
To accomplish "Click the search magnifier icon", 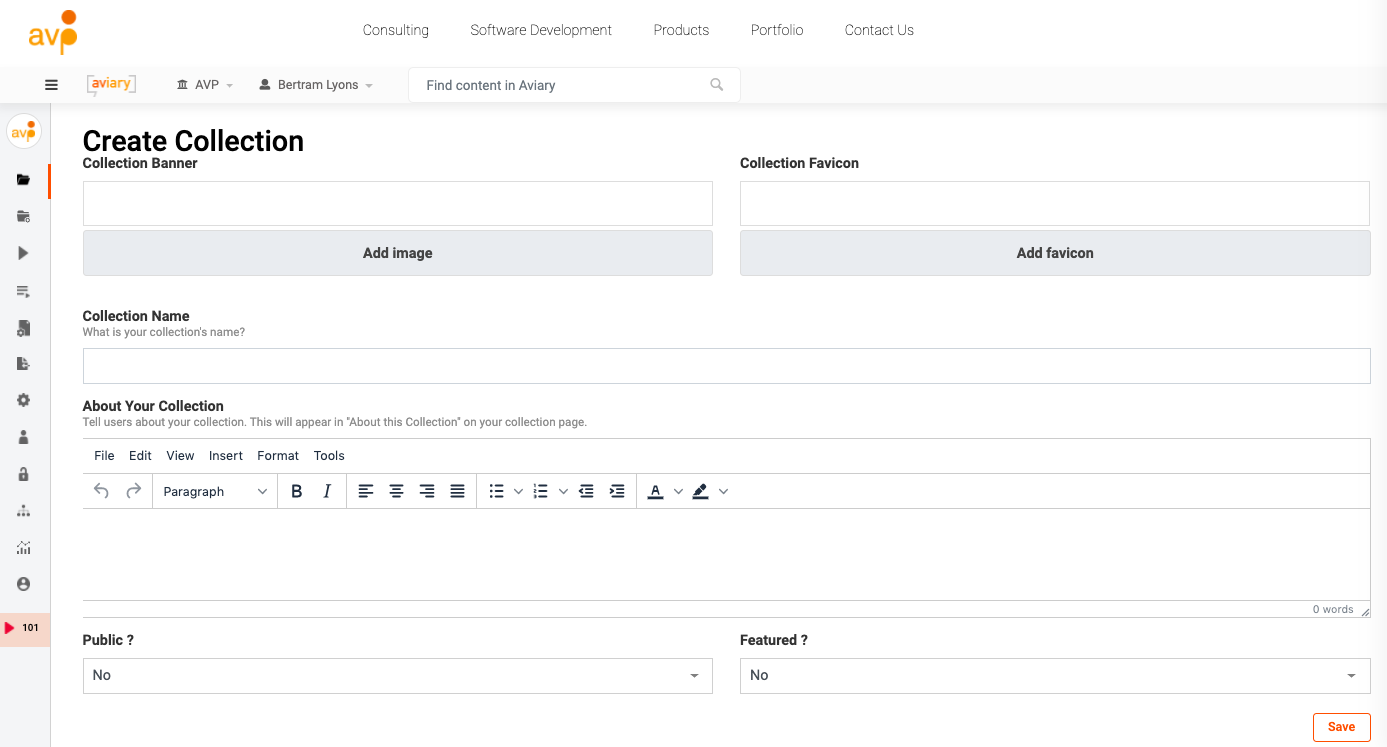I will [717, 85].
